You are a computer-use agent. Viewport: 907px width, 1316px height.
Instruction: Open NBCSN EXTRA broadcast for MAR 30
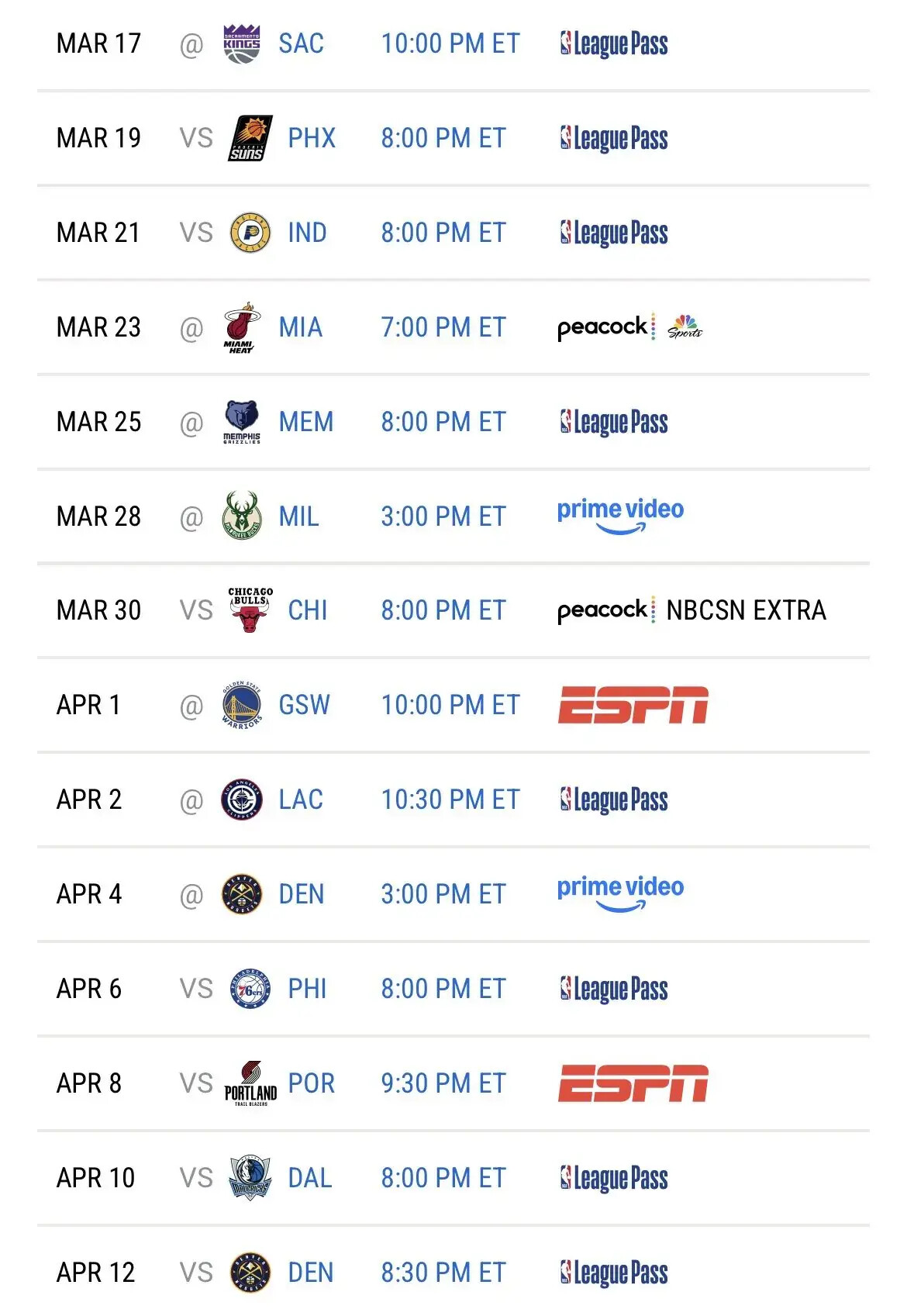coord(746,610)
